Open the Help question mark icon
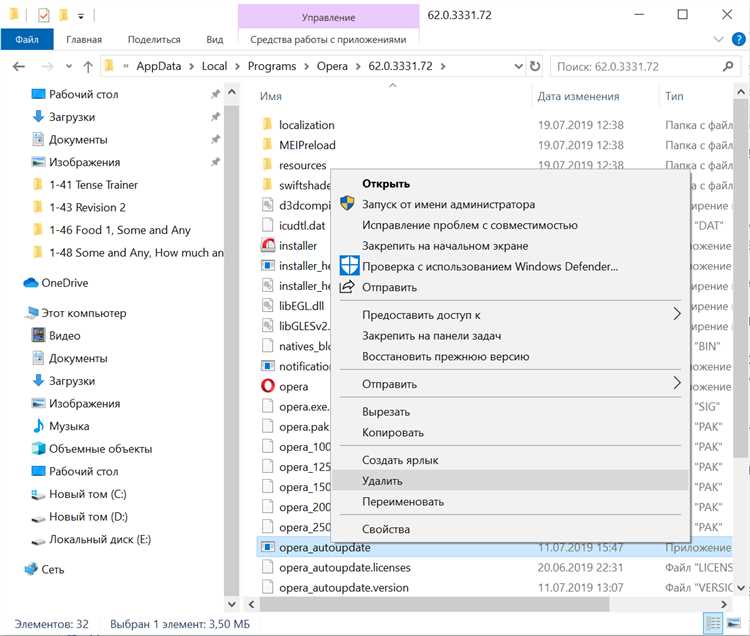The height and width of the screenshot is (636, 750). (x=739, y=39)
